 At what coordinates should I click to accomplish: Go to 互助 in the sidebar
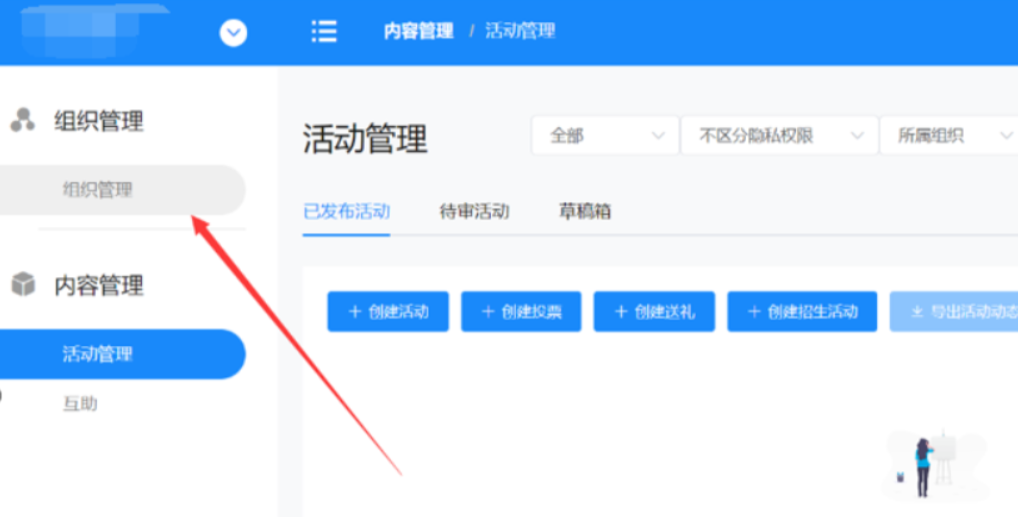click(x=80, y=404)
